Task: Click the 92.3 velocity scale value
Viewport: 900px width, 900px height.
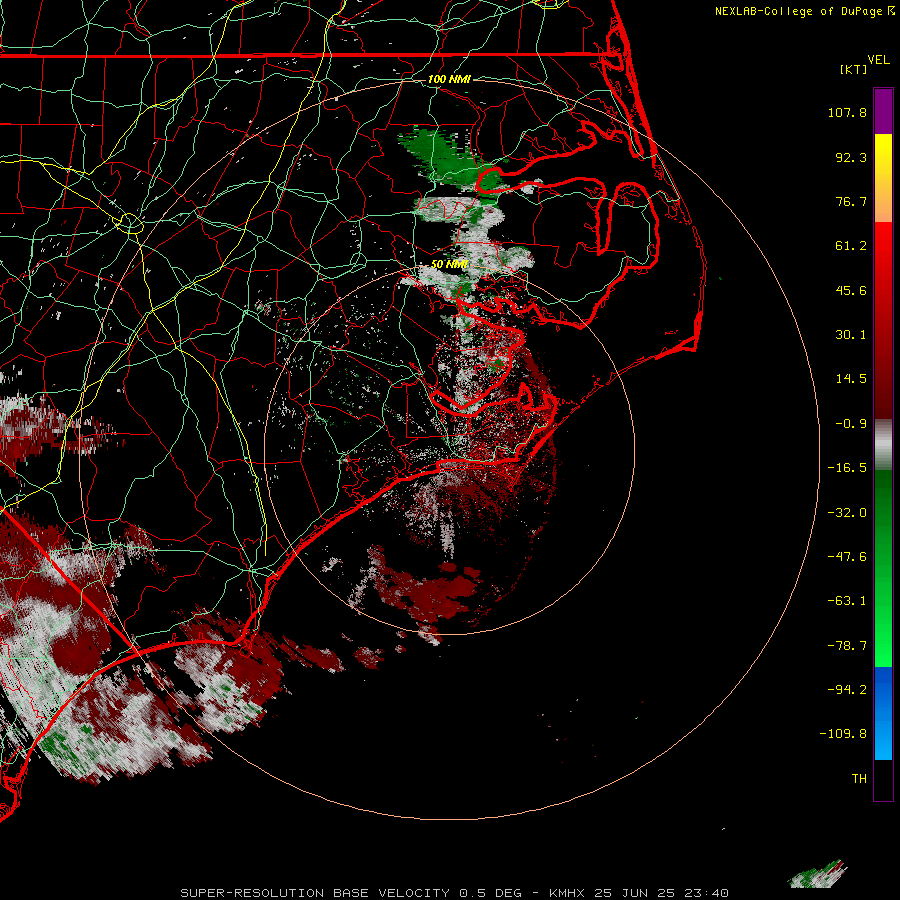Action: [851, 157]
